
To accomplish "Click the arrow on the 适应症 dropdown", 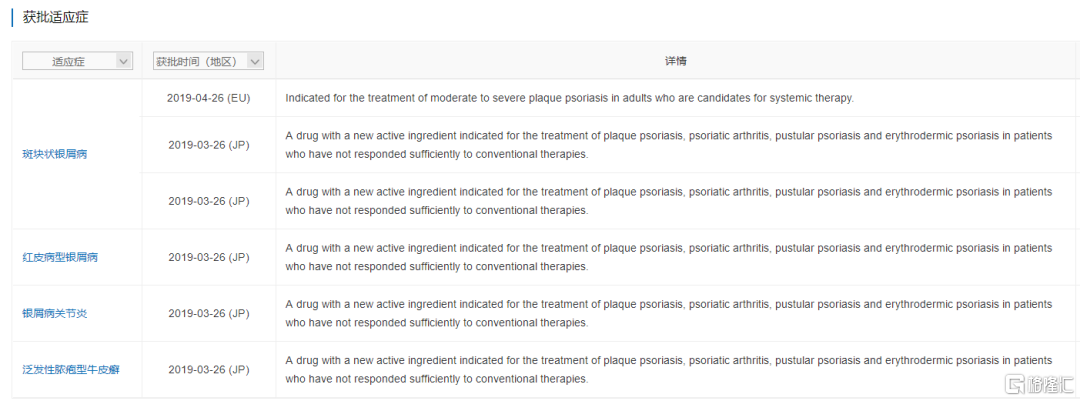I will coord(124,61).
